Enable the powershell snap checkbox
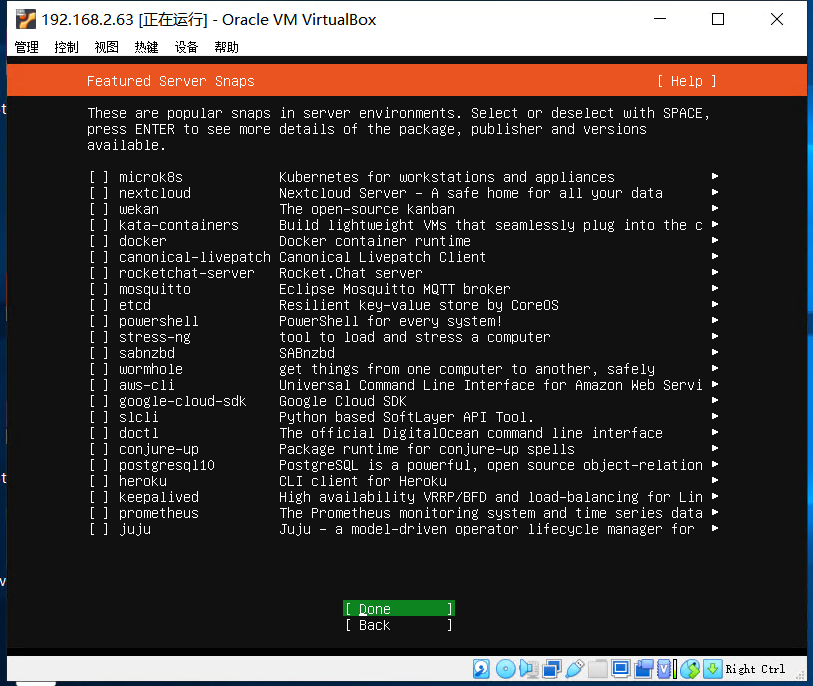 [99, 321]
